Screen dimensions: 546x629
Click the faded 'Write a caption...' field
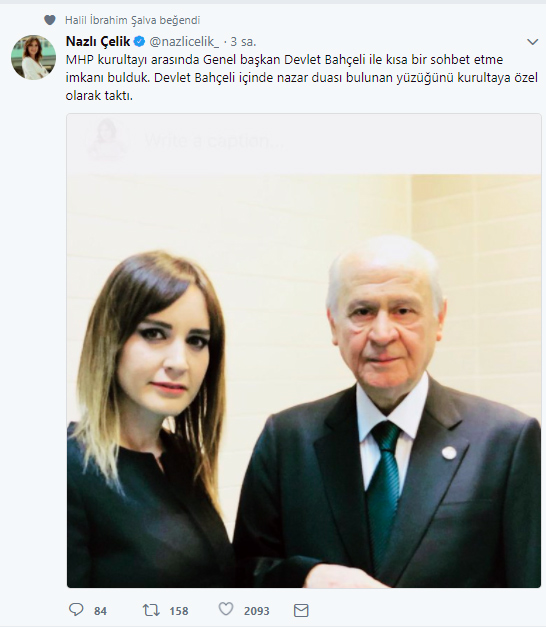click(x=214, y=141)
